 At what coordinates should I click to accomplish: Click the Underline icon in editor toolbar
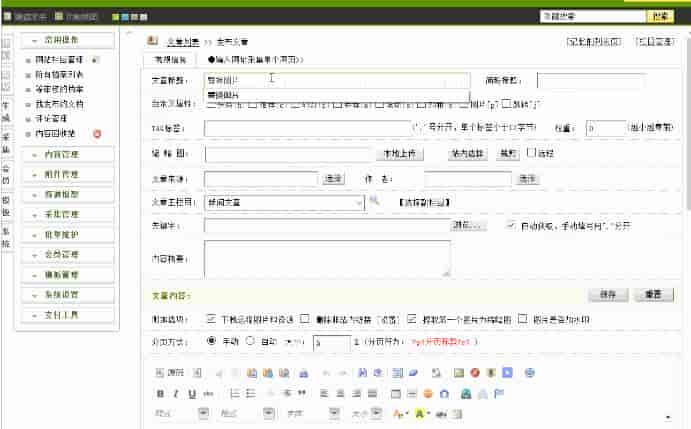[x=191, y=393]
